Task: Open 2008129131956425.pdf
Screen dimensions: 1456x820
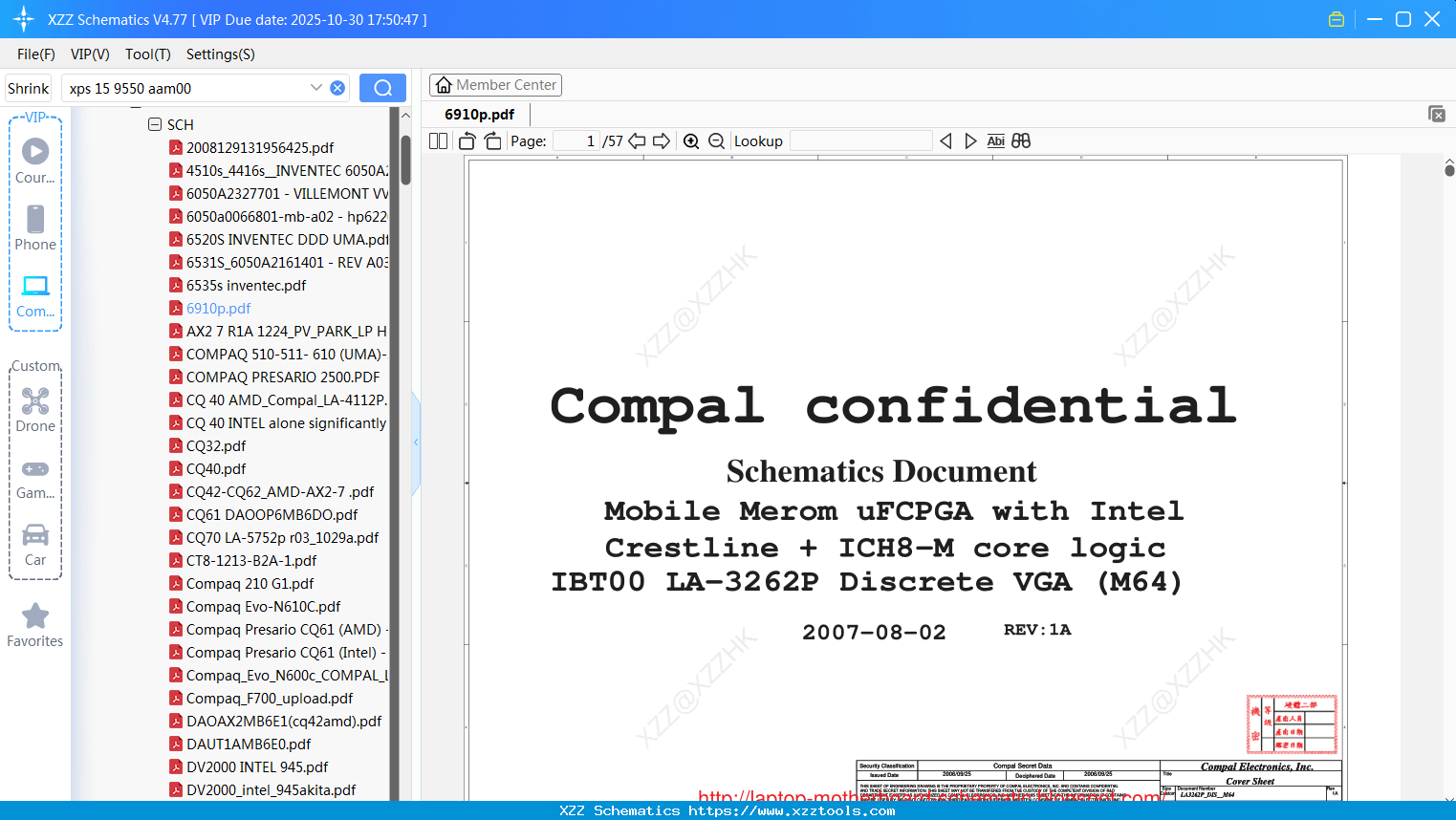Action: tap(260, 147)
